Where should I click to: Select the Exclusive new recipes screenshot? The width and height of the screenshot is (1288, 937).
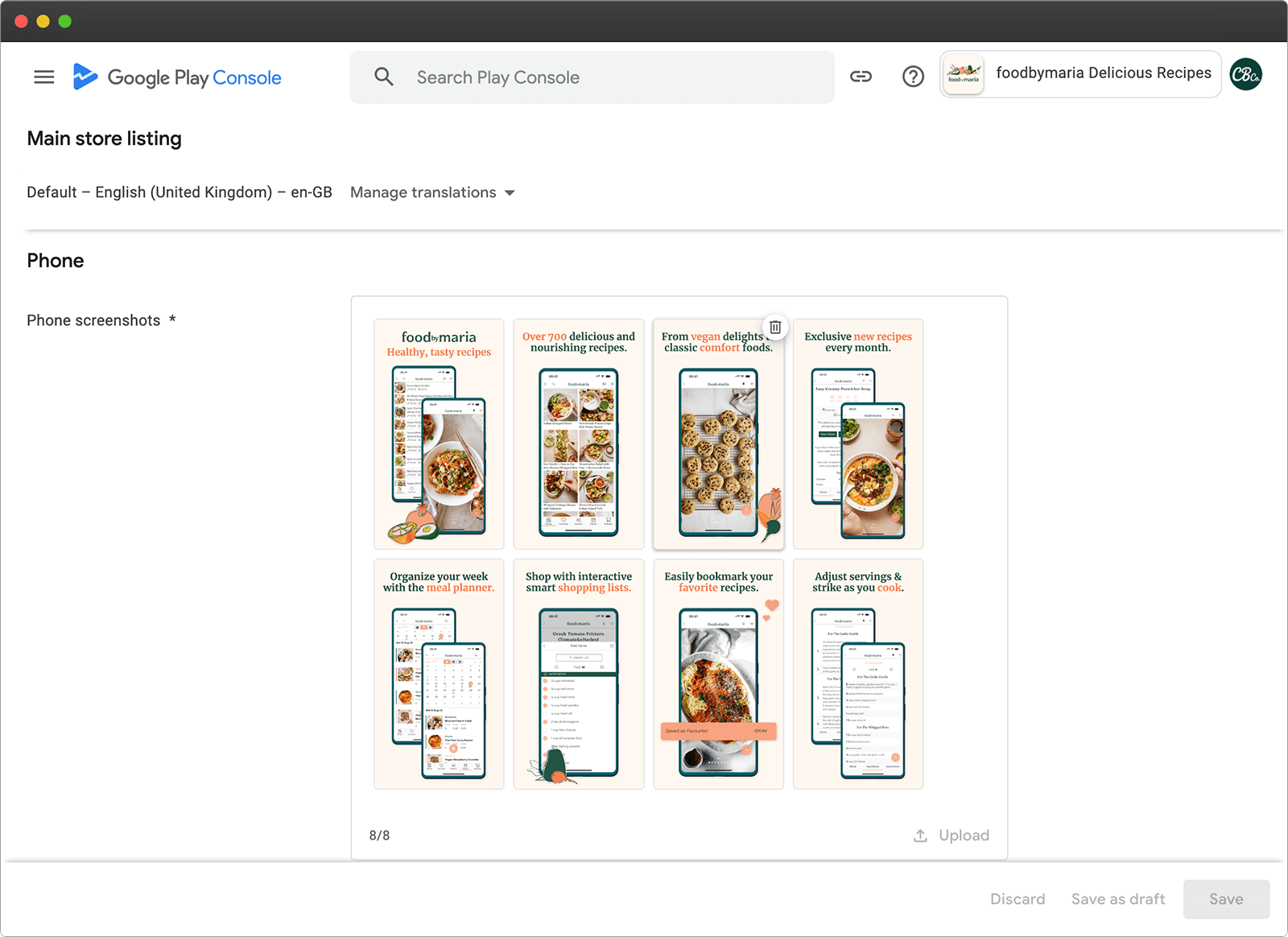(858, 435)
